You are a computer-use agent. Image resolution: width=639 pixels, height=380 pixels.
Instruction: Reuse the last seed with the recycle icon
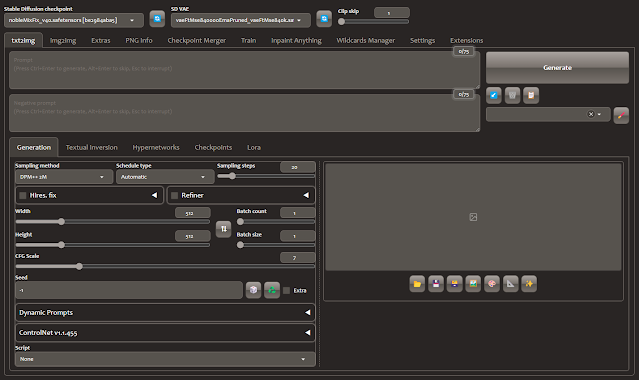pyautogui.click(x=272, y=290)
